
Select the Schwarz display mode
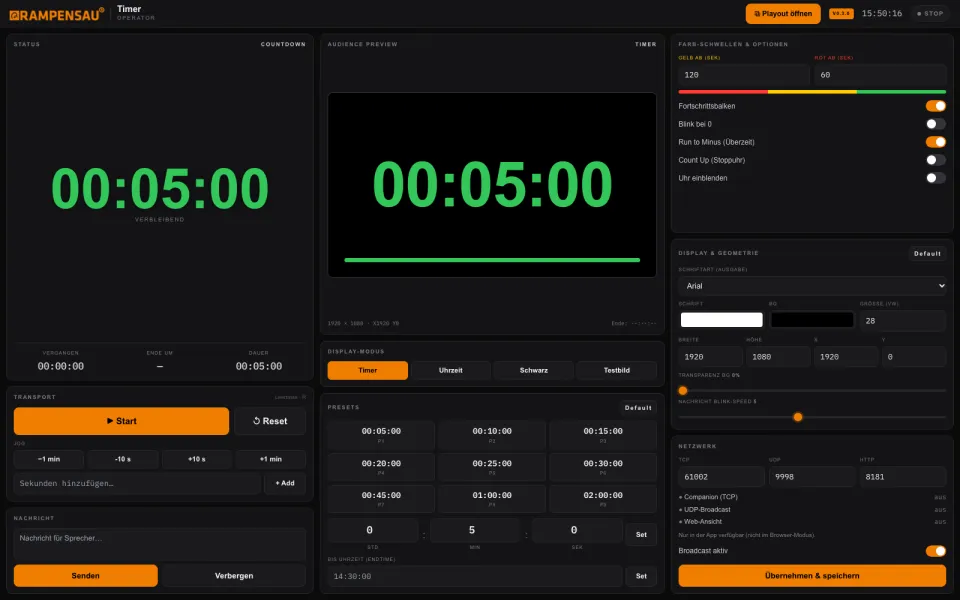[534, 370]
